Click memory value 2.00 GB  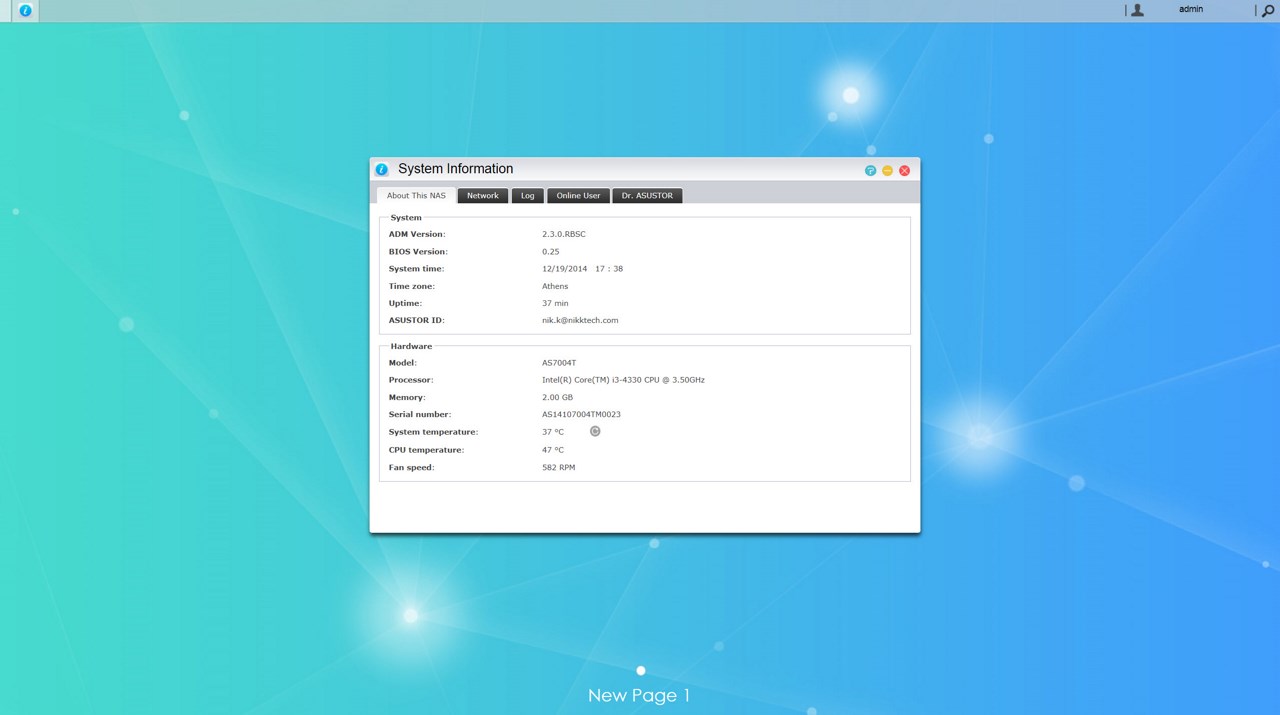click(x=557, y=397)
